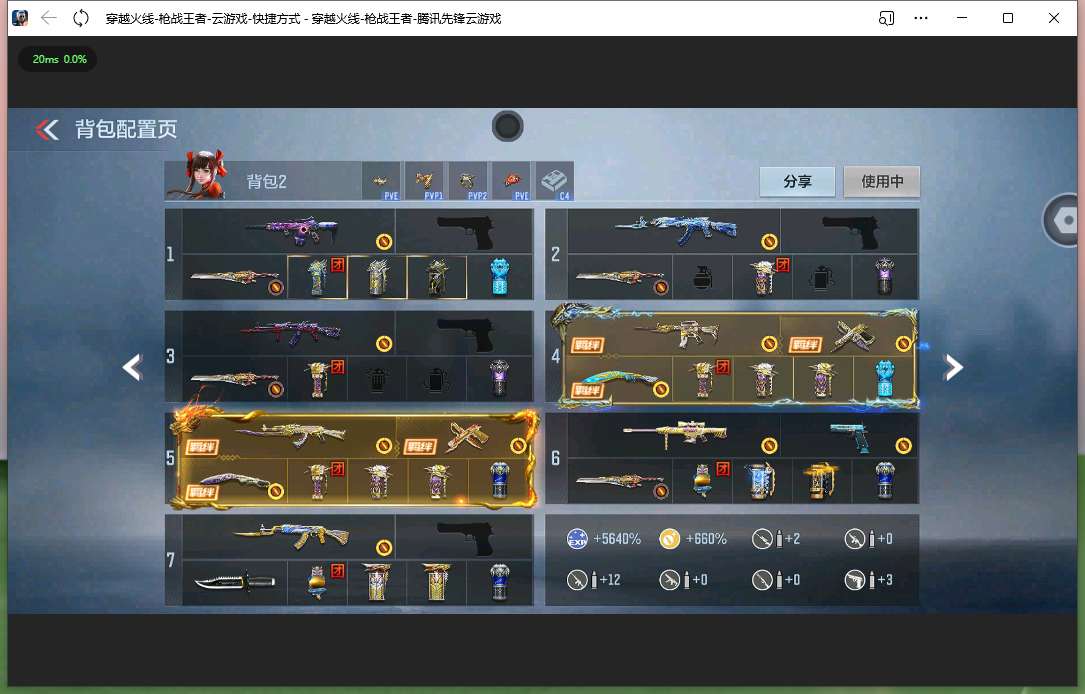
Task: Select primary weapon in slot 1
Action: point(289,231)
